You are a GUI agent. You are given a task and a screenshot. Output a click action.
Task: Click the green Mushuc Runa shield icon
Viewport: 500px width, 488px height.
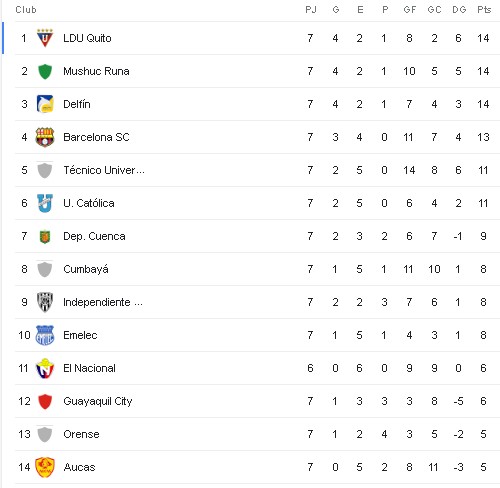[45, 71]
